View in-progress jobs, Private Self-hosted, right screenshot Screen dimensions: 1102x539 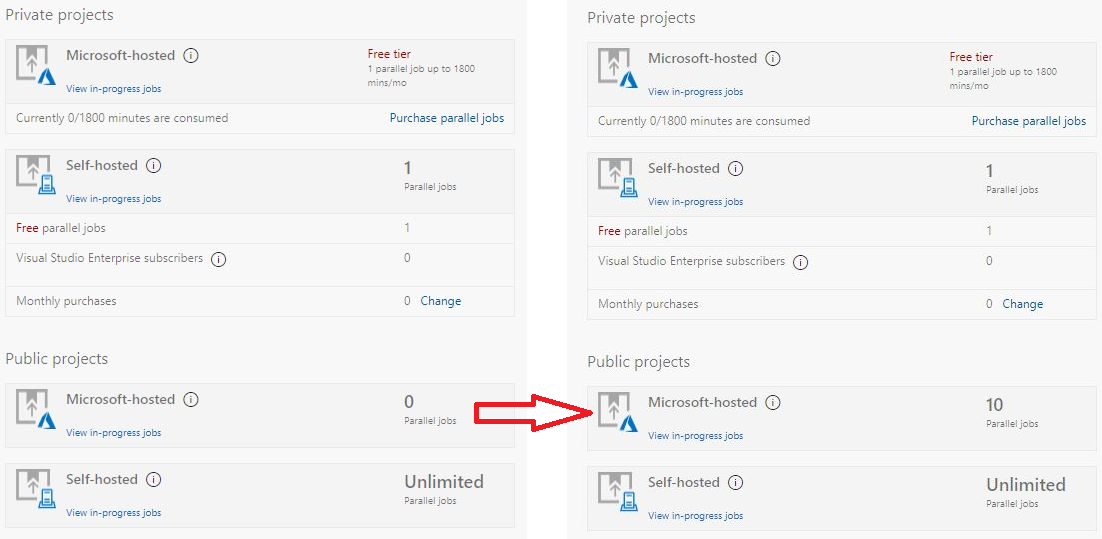(695, 202)
